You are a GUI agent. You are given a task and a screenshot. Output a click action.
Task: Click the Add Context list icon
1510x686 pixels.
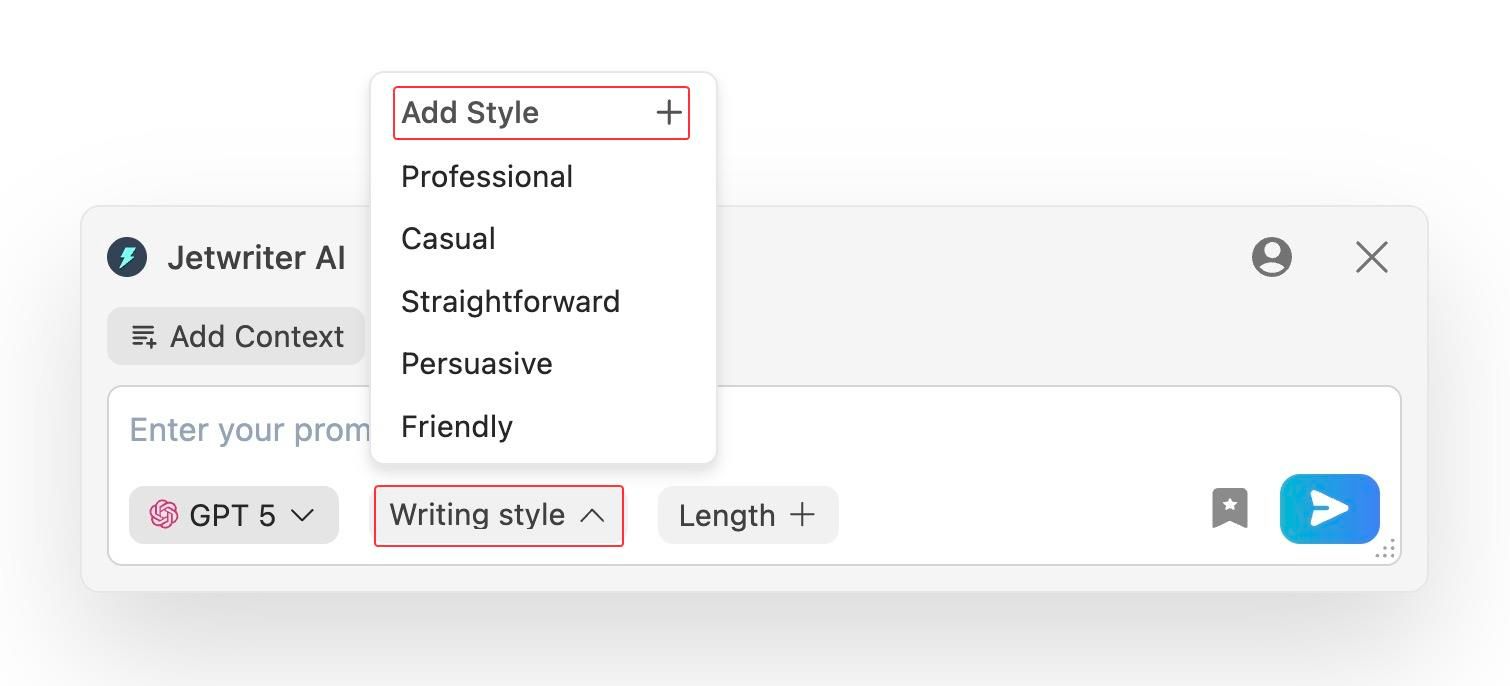144,337
